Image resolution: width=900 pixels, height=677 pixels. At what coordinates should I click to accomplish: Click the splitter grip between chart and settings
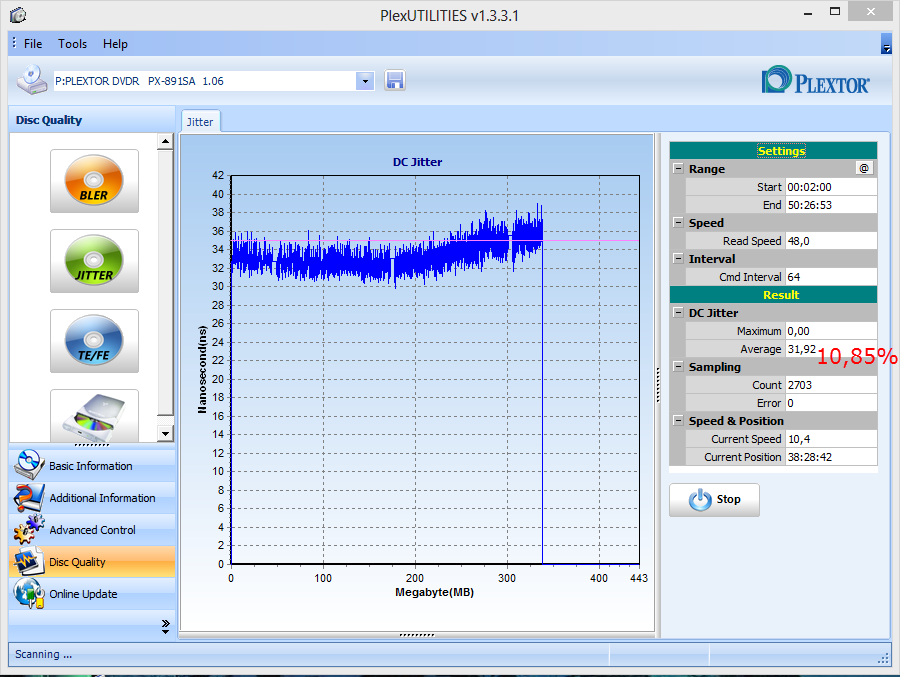pyautogui.click(x=658, y=385)
